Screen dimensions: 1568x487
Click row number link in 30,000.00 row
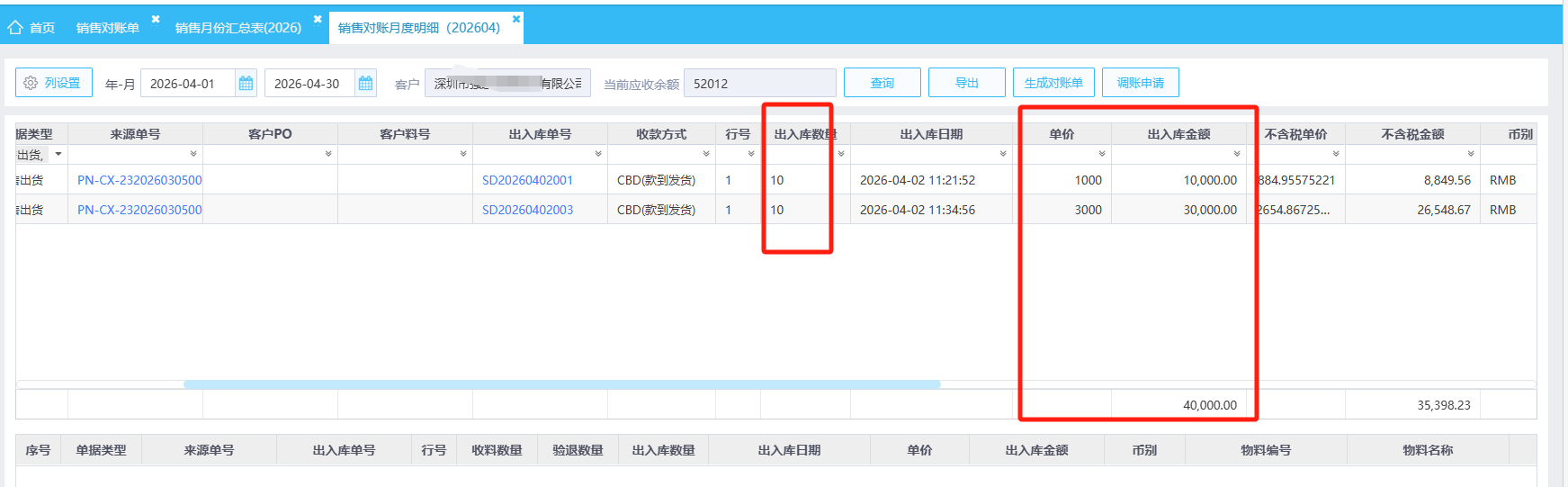(x=729, y=210)
